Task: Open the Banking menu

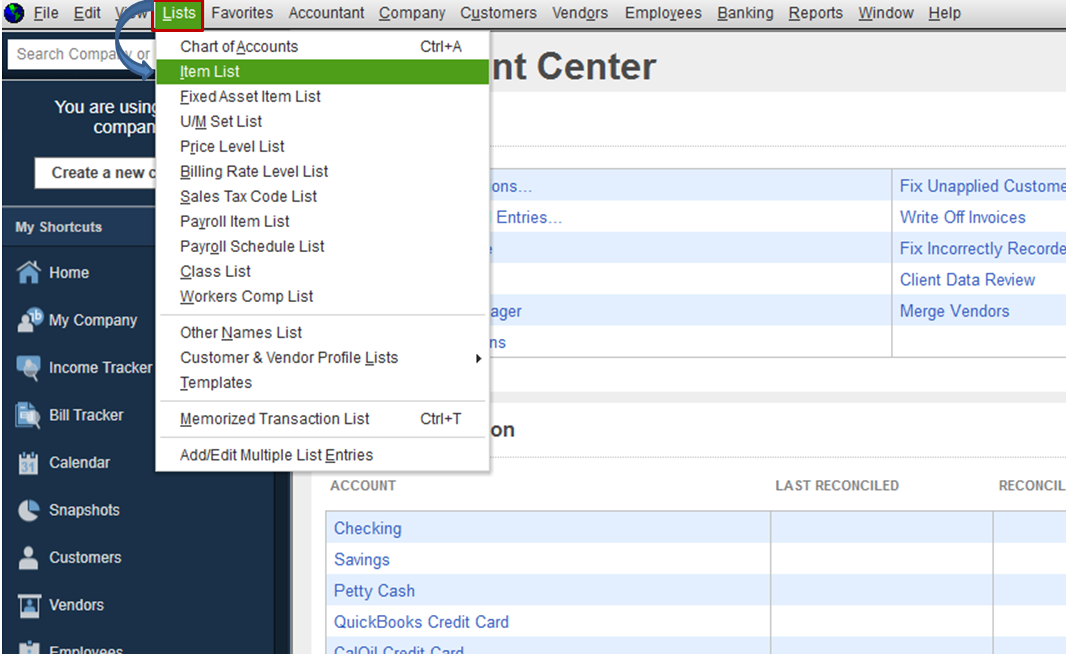Action: point(745,13)
